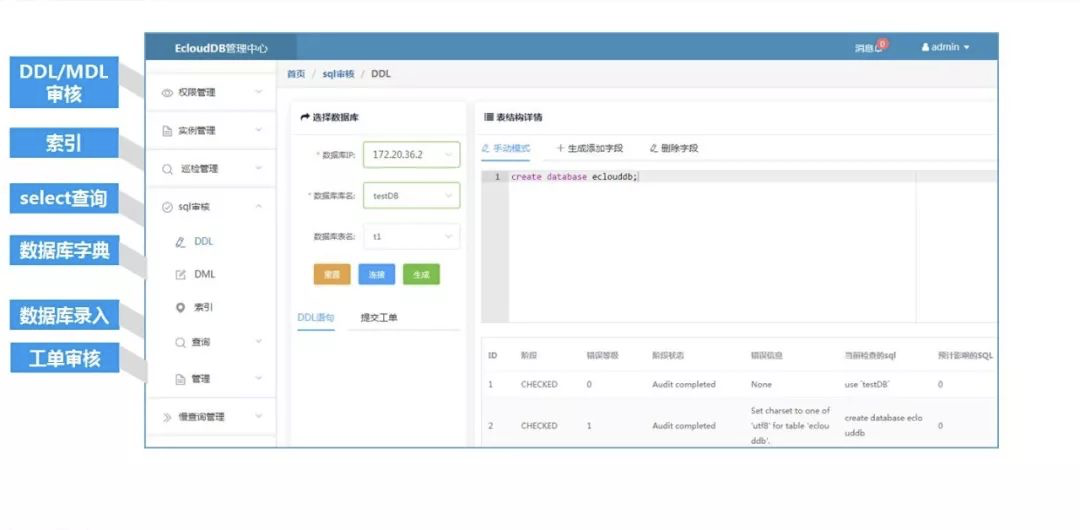Expand the 管理 submenu chevron
This screenshot has height=530, width=1080.
point(259,378)
